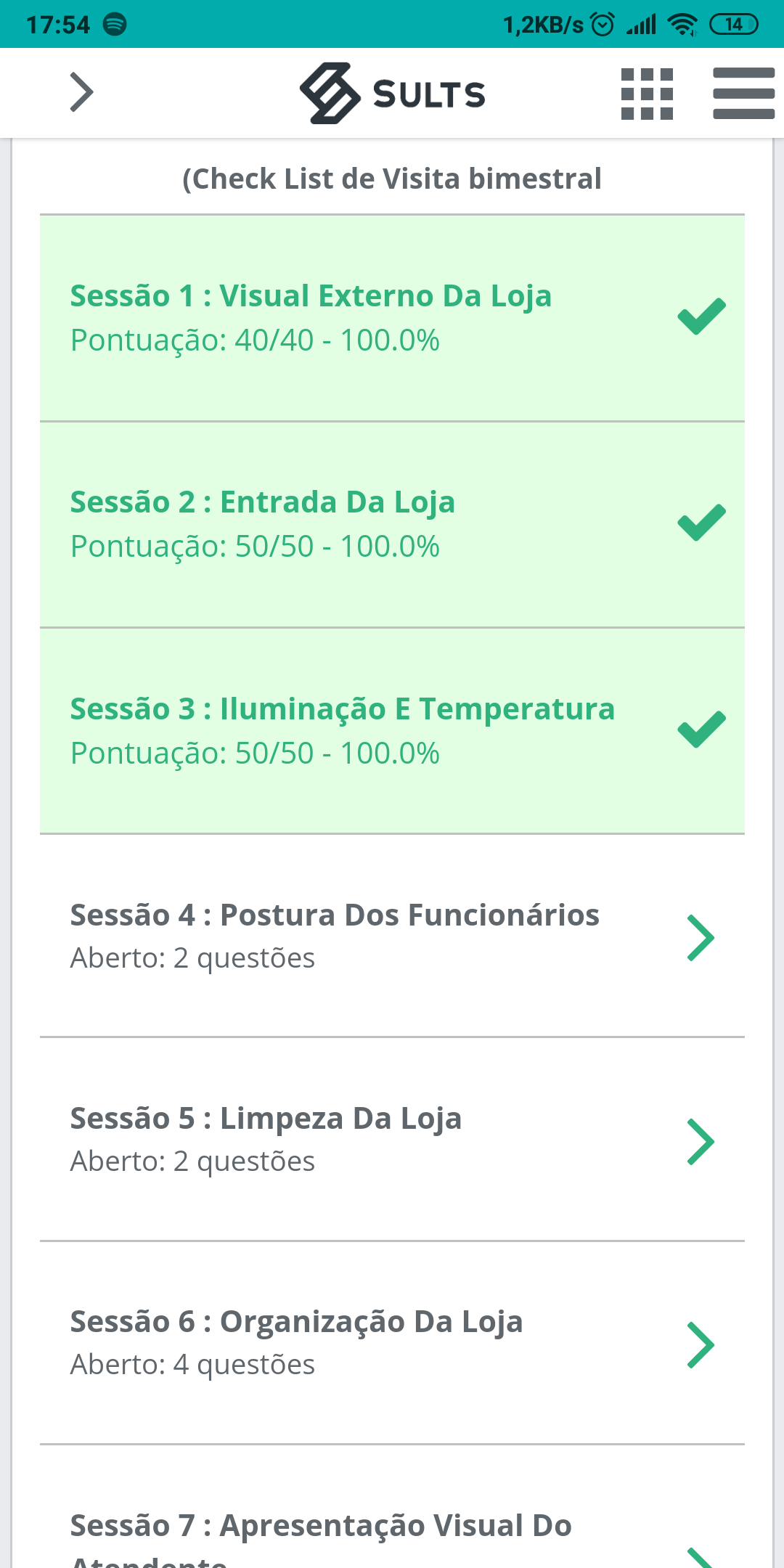The height and width of the screenshot is (1568, 784).
Task: Open the apps grid icon
Action: coord(647,94)
